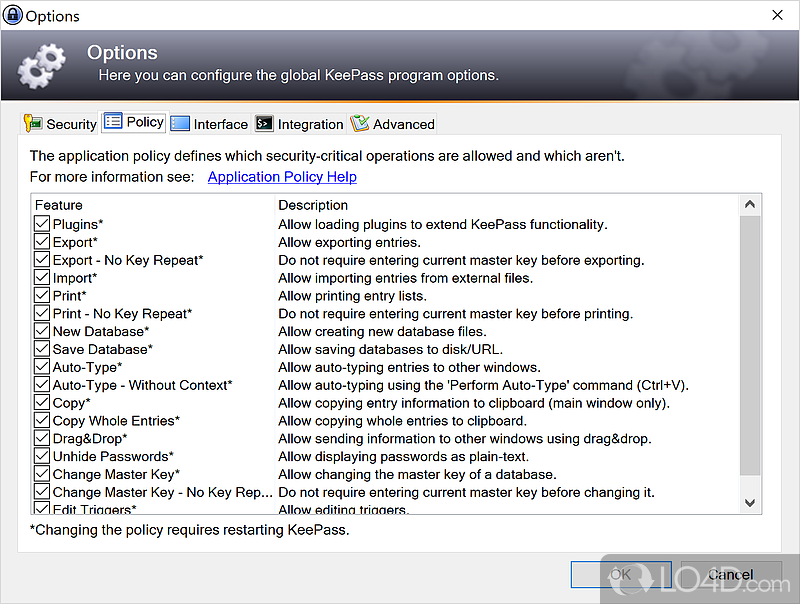Click the Interface tab window icon
Viewport: 800px width, 604px height.
click(180, 124)
